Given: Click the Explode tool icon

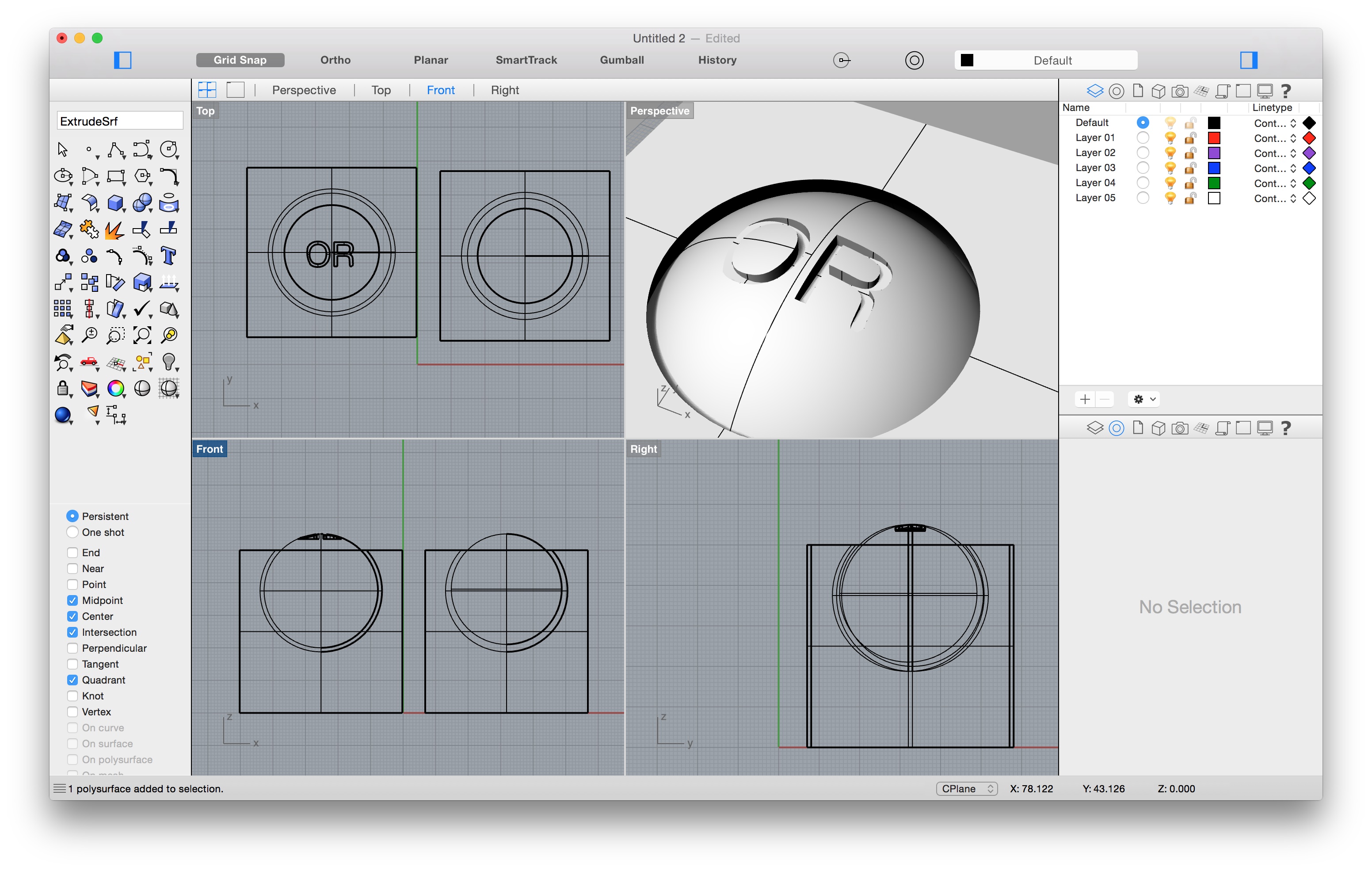Looking at the screenshot, I should pos(115,230).
